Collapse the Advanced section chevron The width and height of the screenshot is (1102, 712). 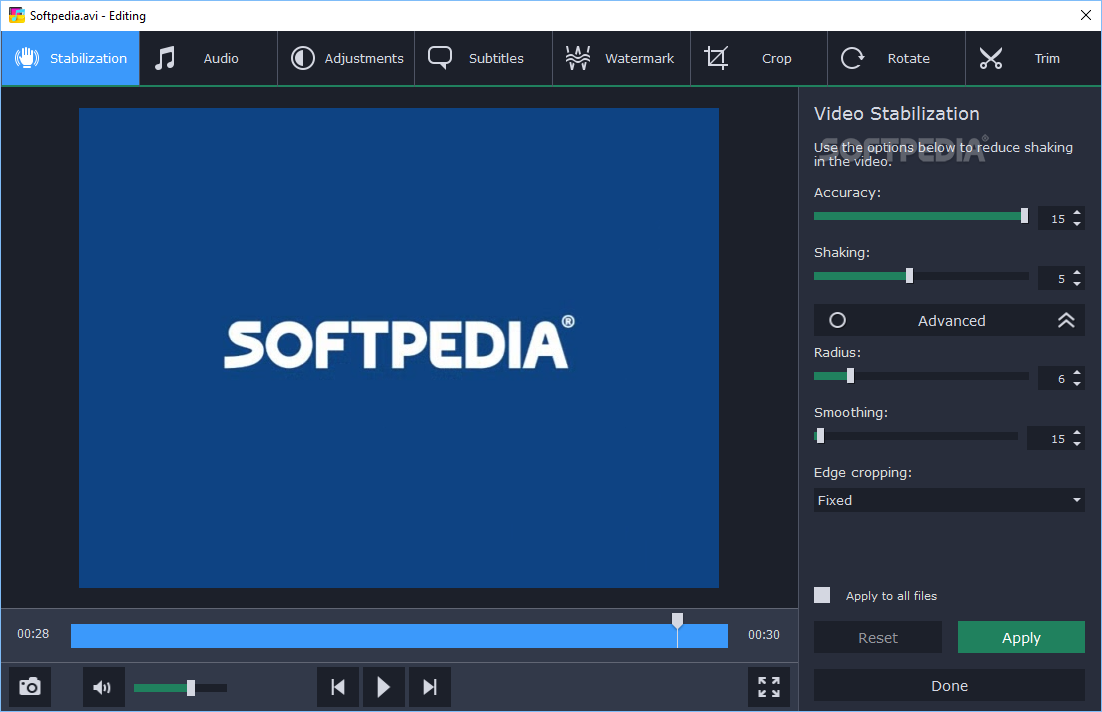tap(1066, 321)
